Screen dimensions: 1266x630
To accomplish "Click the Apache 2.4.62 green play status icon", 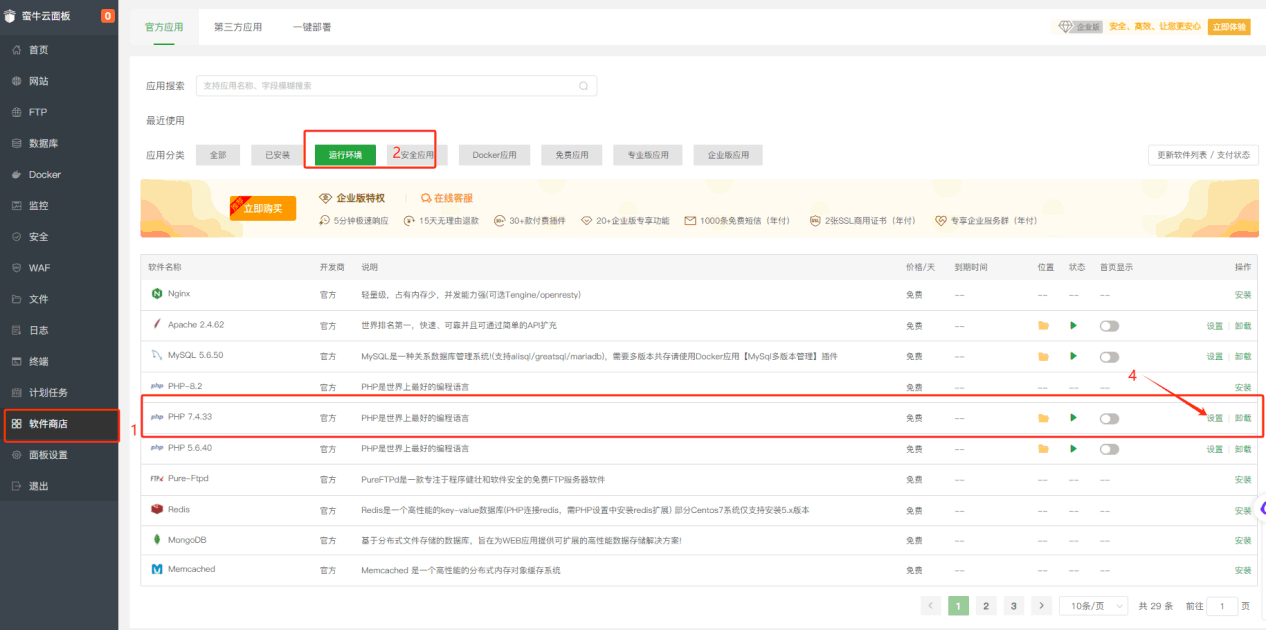I will coord(1074,325).
